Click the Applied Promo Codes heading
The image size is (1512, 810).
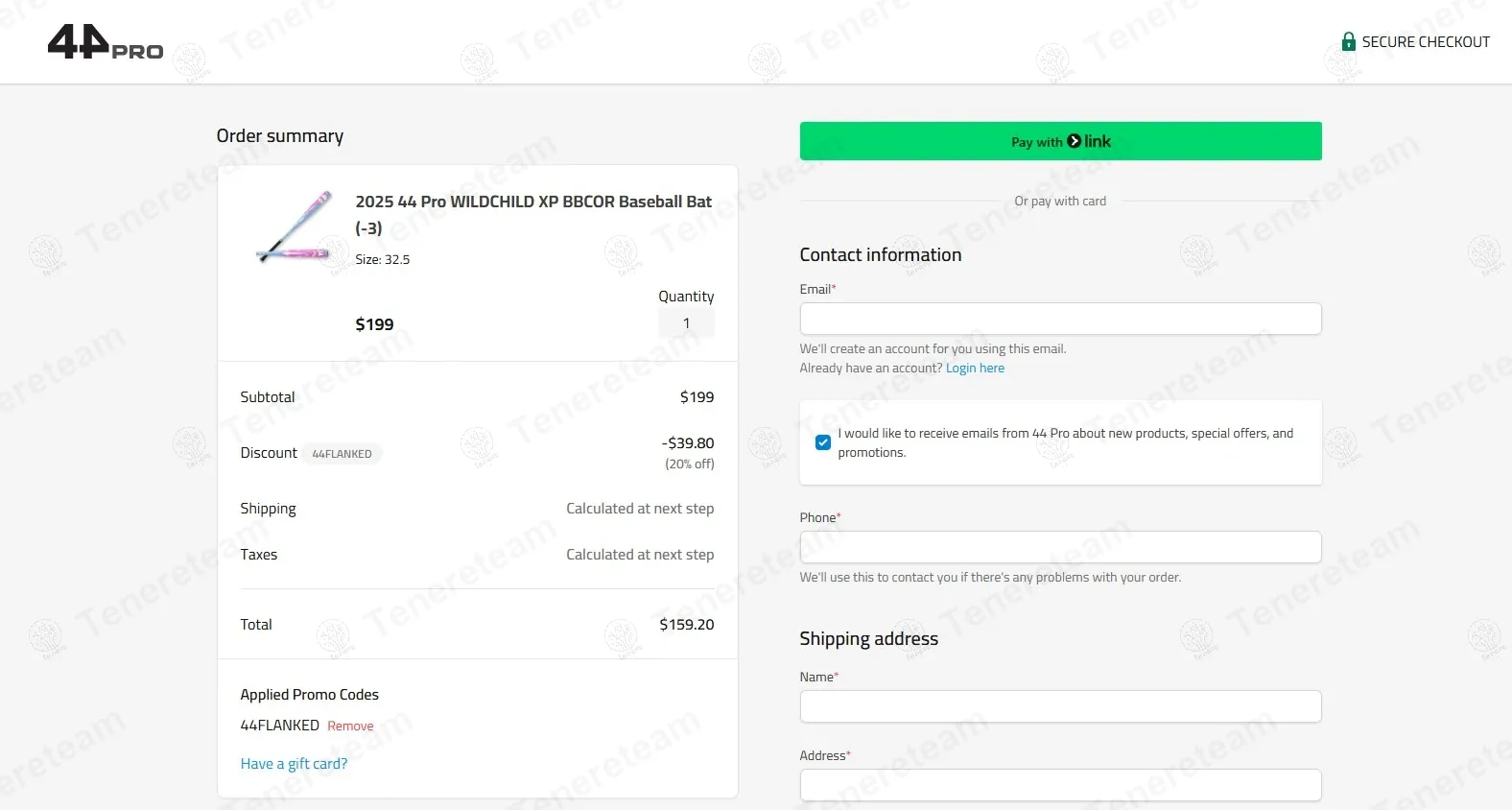(x=309, y=695)
